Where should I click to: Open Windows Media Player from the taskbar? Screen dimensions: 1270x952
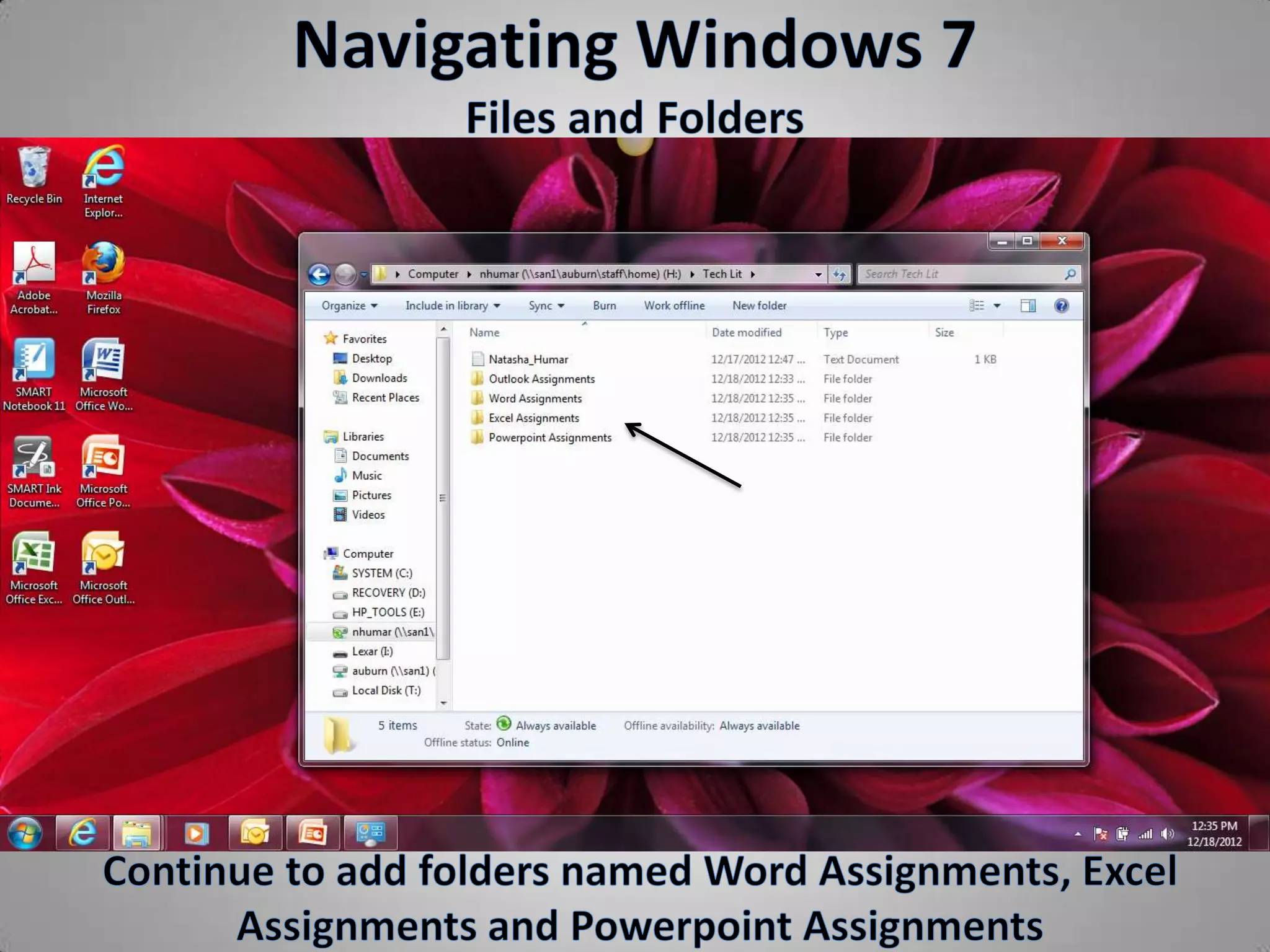click(x=197, y=833)
